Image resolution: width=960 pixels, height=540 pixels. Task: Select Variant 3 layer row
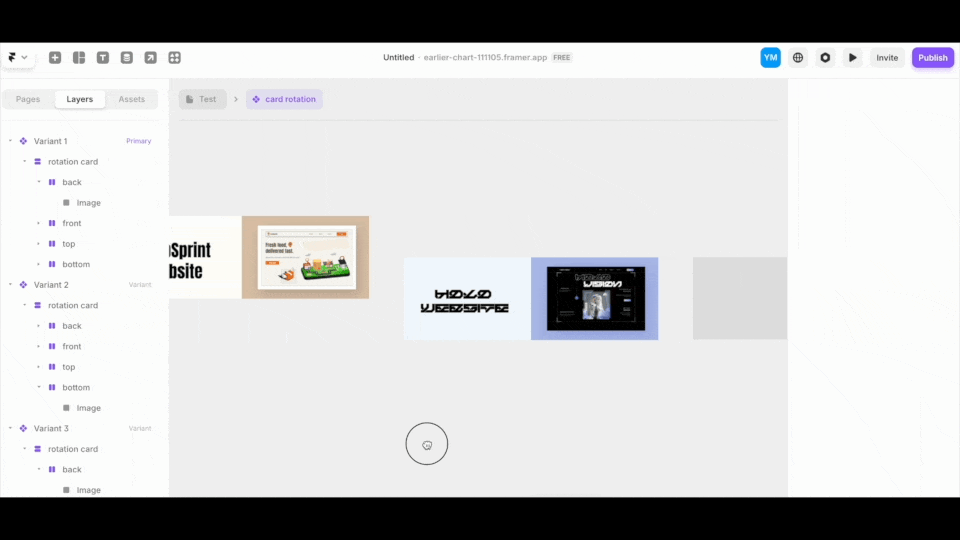point(81,429)
